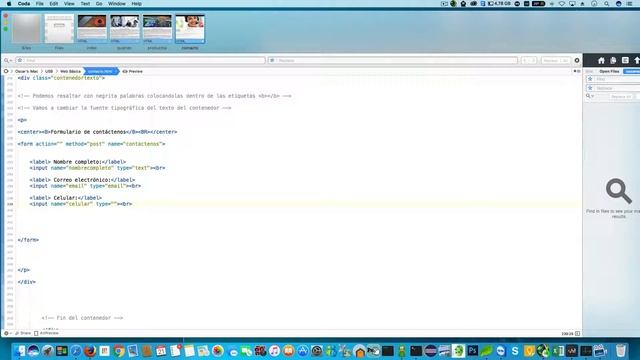The width and height of the screenshot is (640, 360).
Task: Open the sidebar Home icon
Action: click(601, 60)
